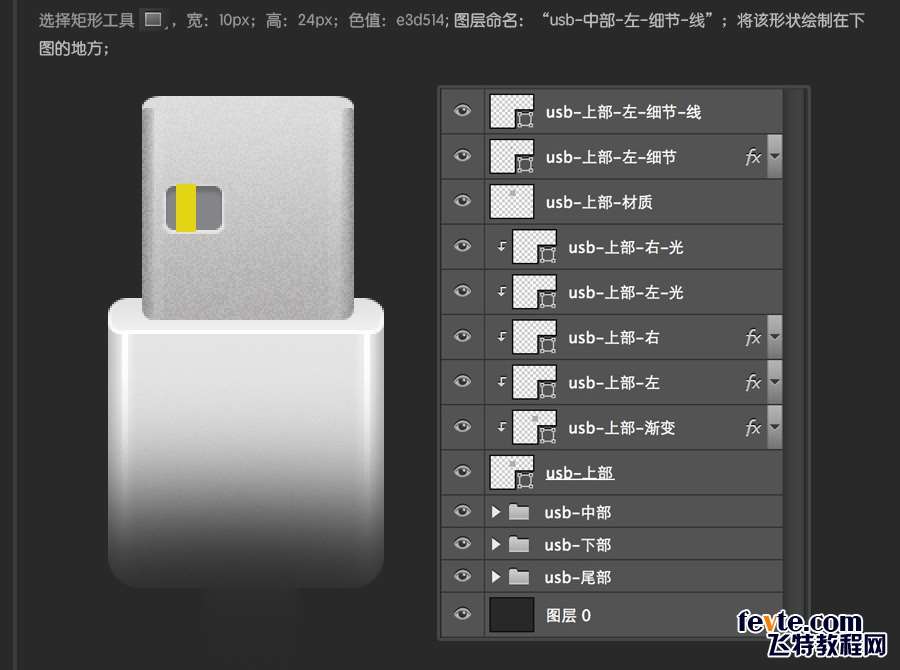Collapse effects of usb-上部-左-细节 layer
This screenshot has height=670, width=900.
(775, 156)
